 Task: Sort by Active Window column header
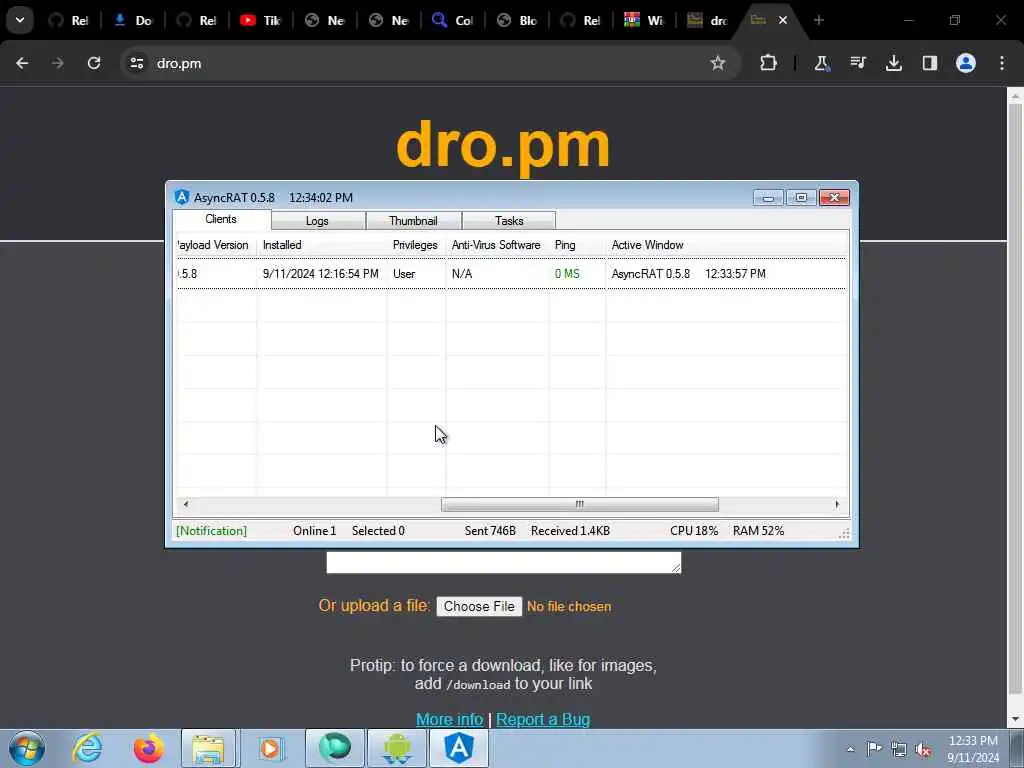(727, 245)
